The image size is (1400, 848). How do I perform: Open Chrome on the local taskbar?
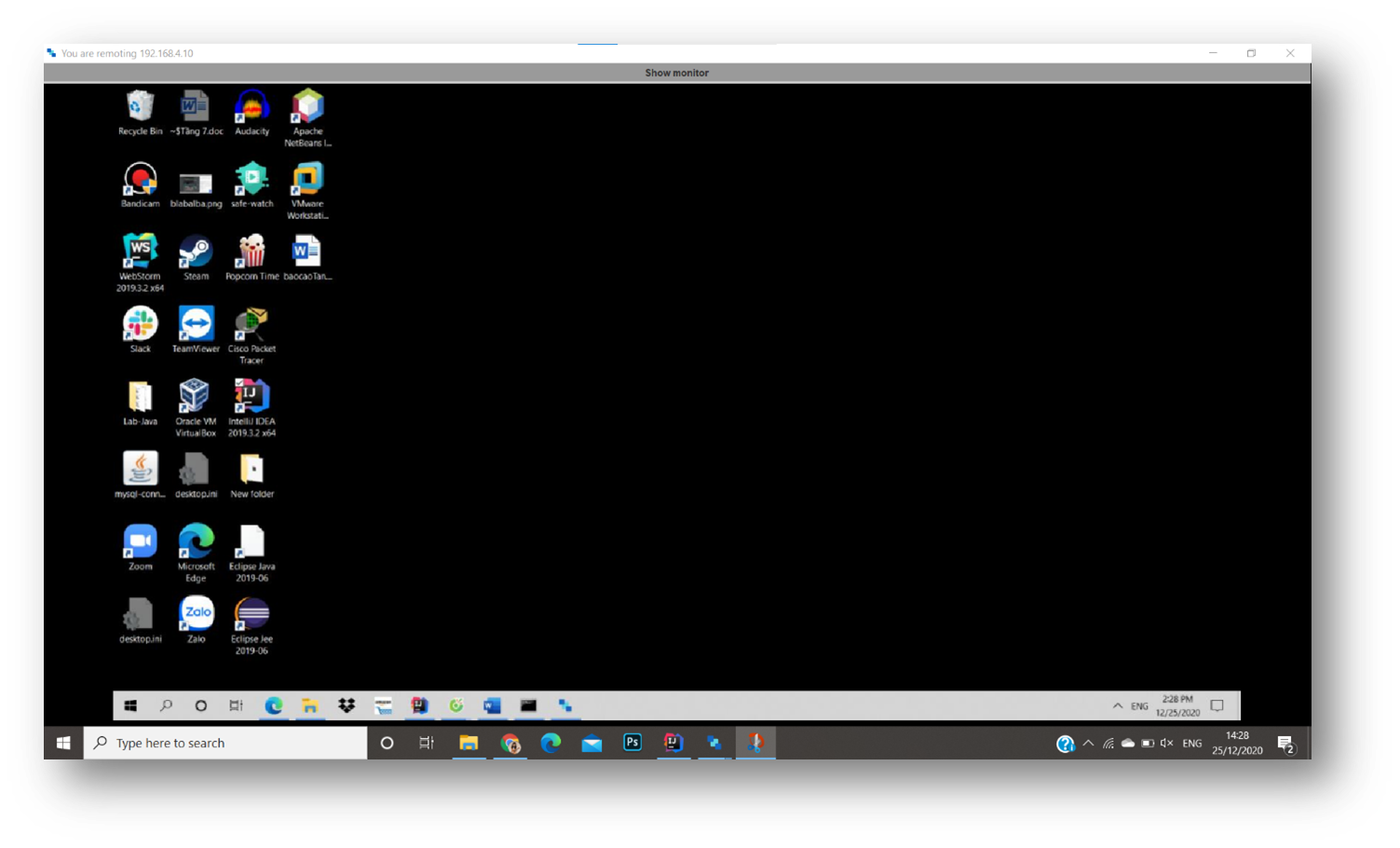coord(510,743)
